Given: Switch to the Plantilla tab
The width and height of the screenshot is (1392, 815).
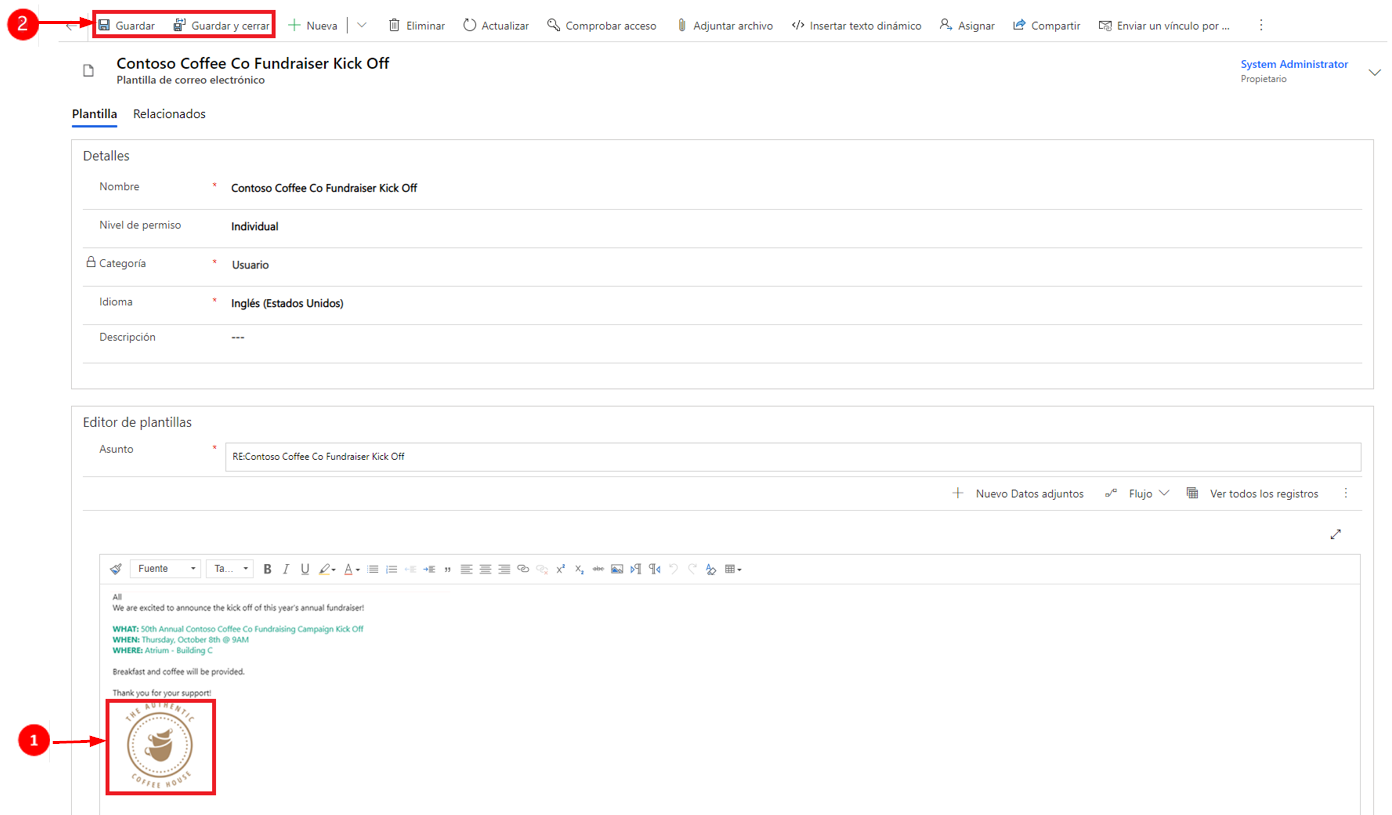Looking at the screenshot, I should [x=95, y=114].
